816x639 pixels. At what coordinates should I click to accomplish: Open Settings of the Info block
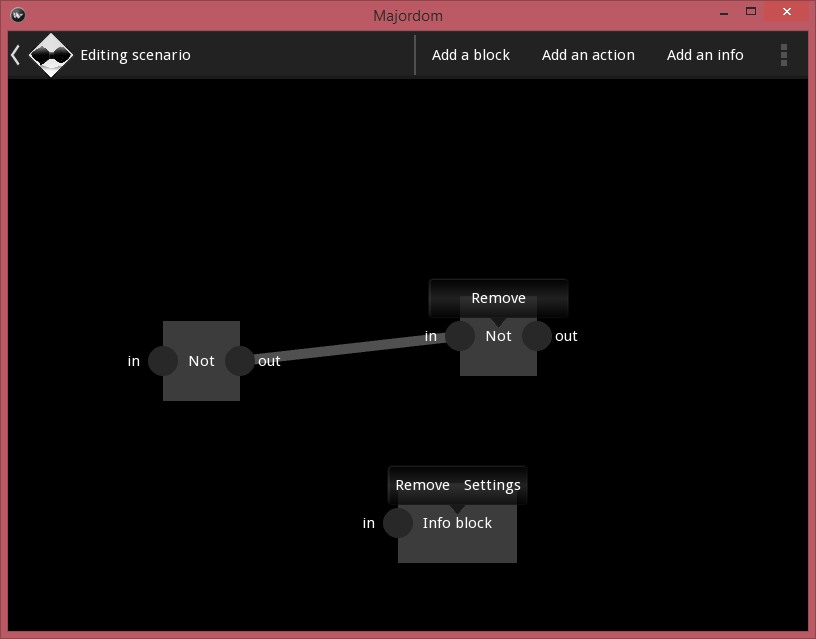pyautogui.click(x=491, y=484)
